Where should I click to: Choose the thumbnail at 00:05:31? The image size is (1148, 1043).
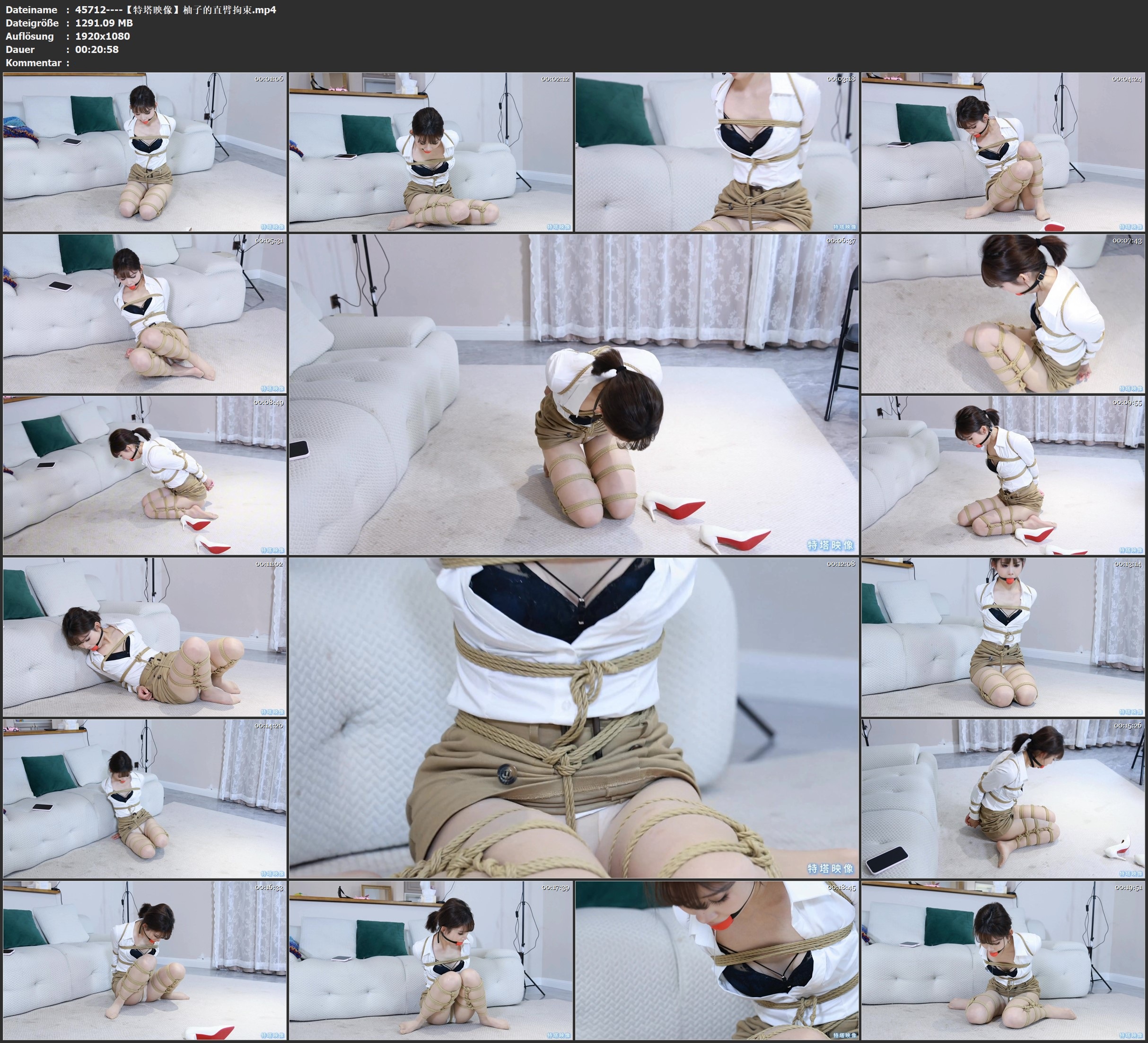[145, 313]
